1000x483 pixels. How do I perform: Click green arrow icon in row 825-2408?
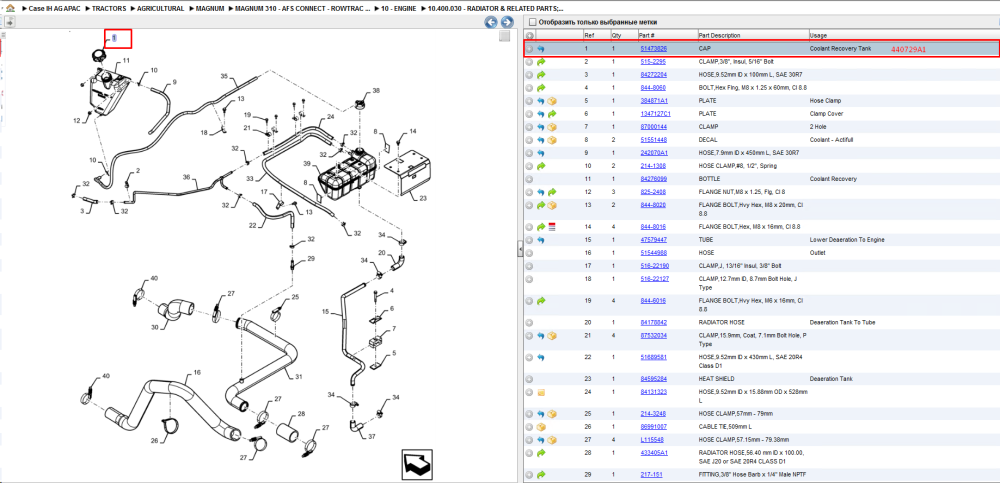pos(552,192)
